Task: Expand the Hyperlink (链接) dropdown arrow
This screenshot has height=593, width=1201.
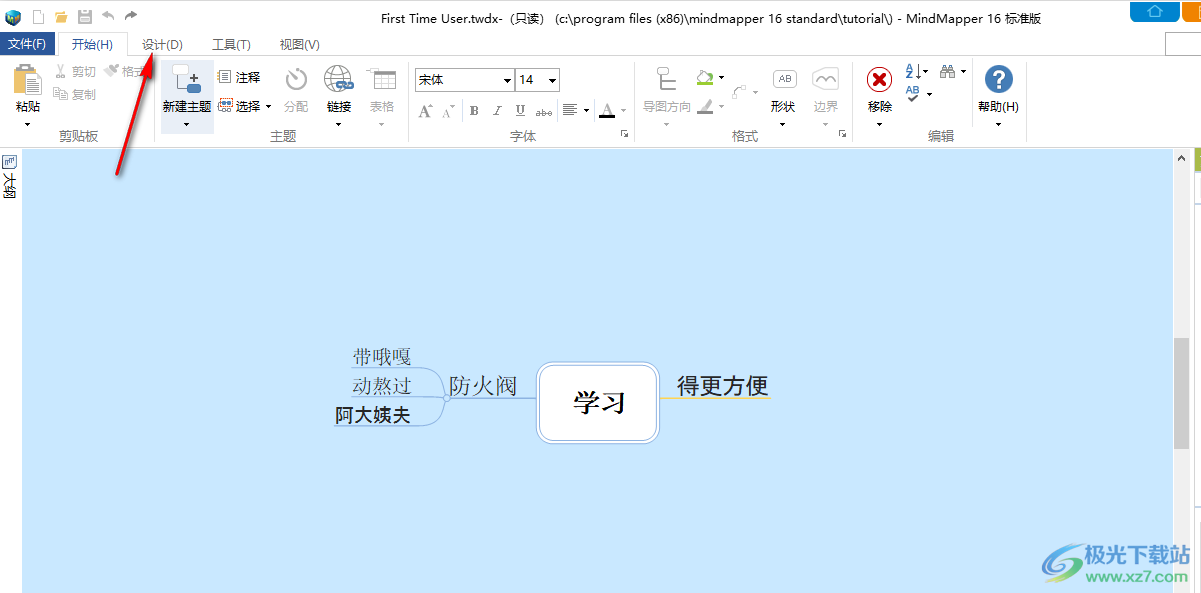Action: [338, 125]
